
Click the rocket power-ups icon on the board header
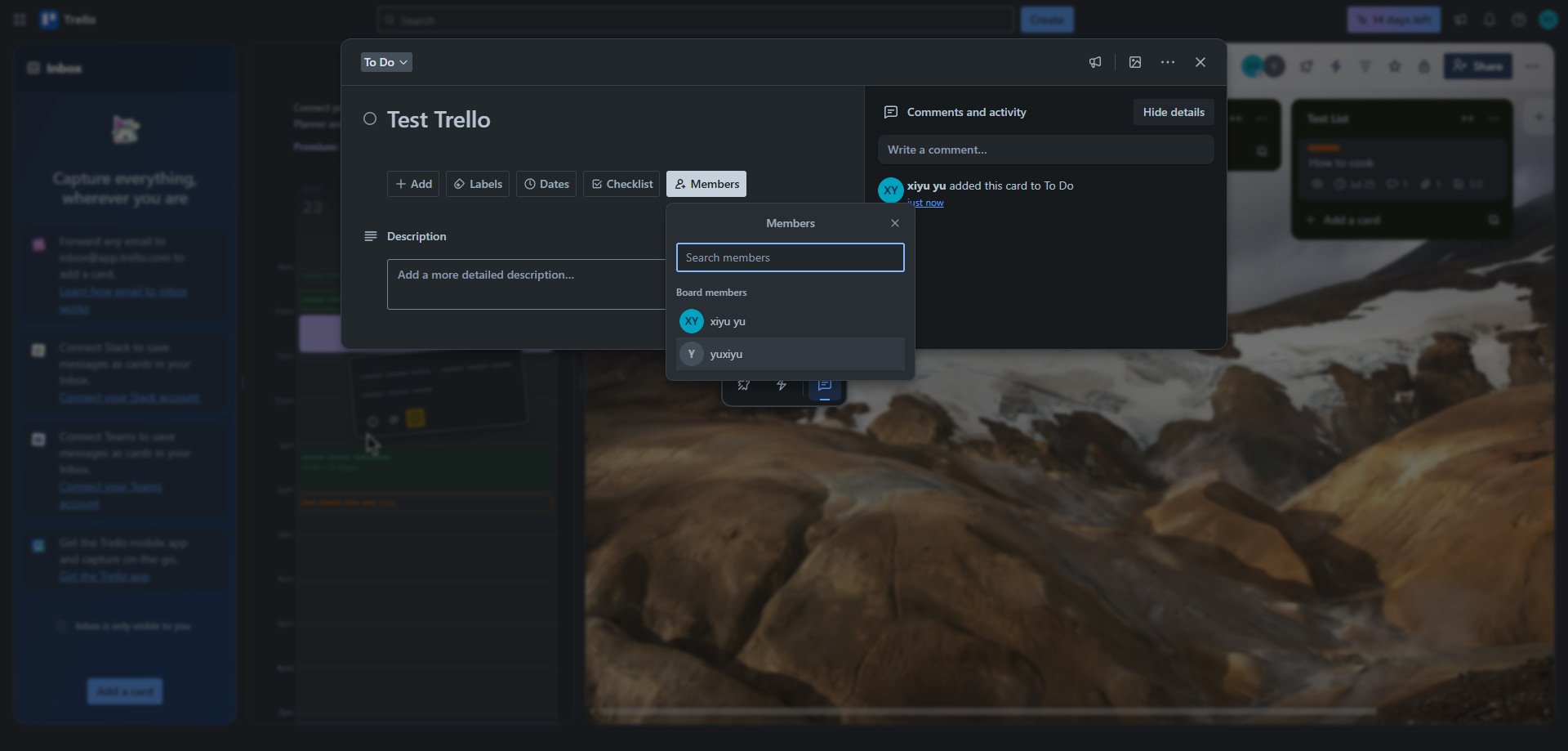tap(1307, 66)
